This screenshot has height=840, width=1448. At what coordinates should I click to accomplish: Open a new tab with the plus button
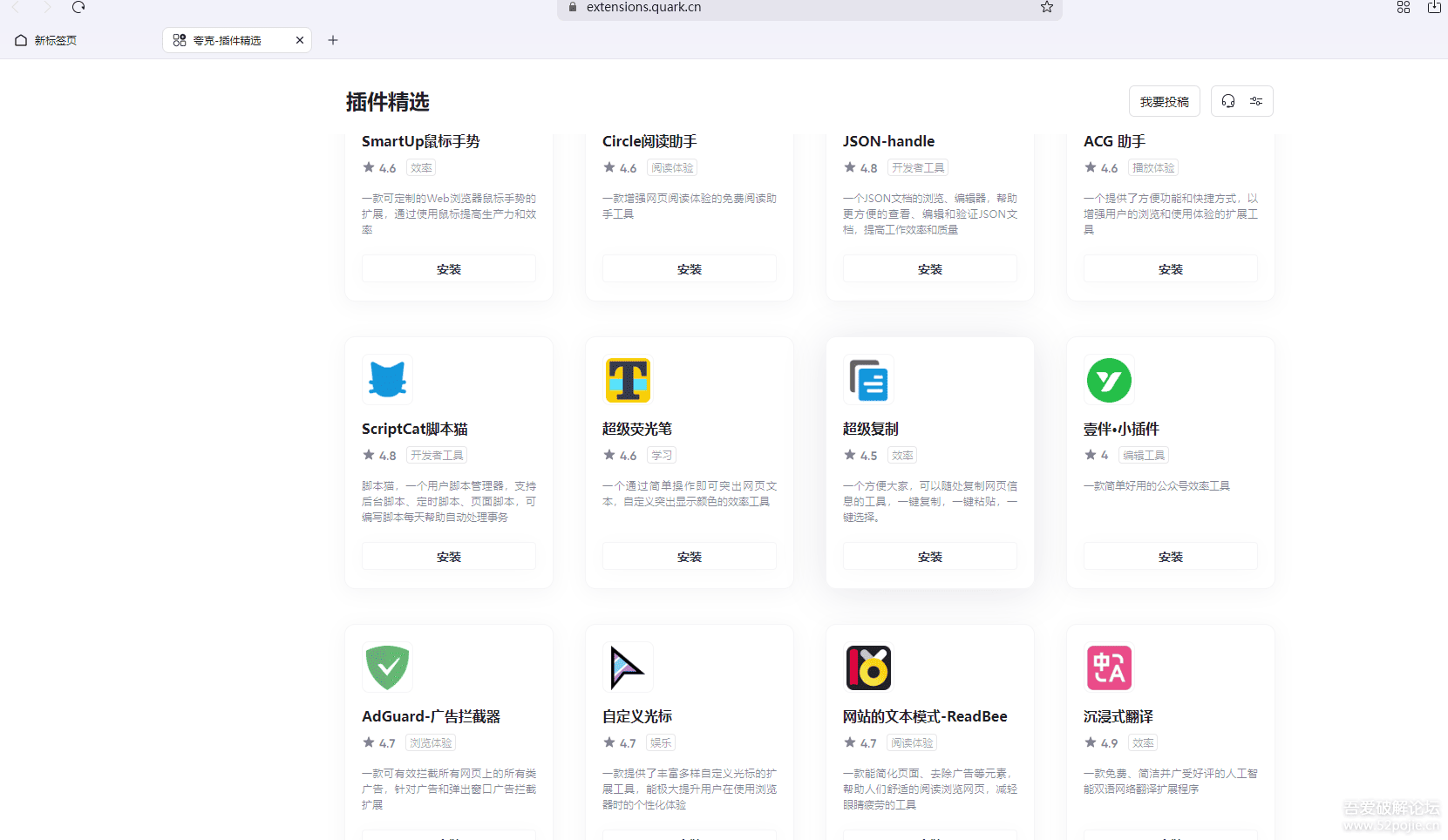point(332,39)
